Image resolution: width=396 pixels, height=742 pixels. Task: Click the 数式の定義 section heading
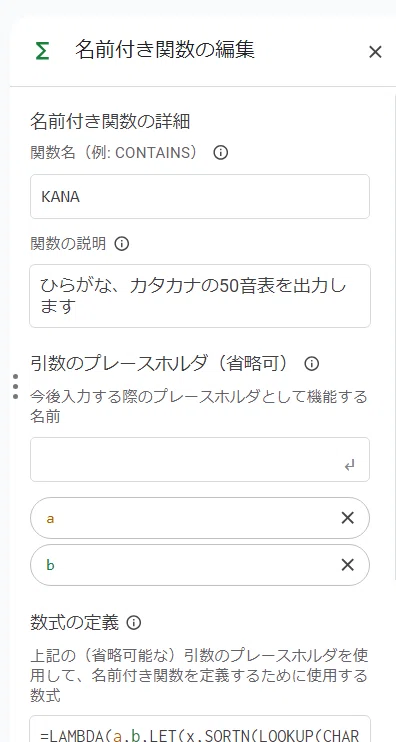[74, 623]
